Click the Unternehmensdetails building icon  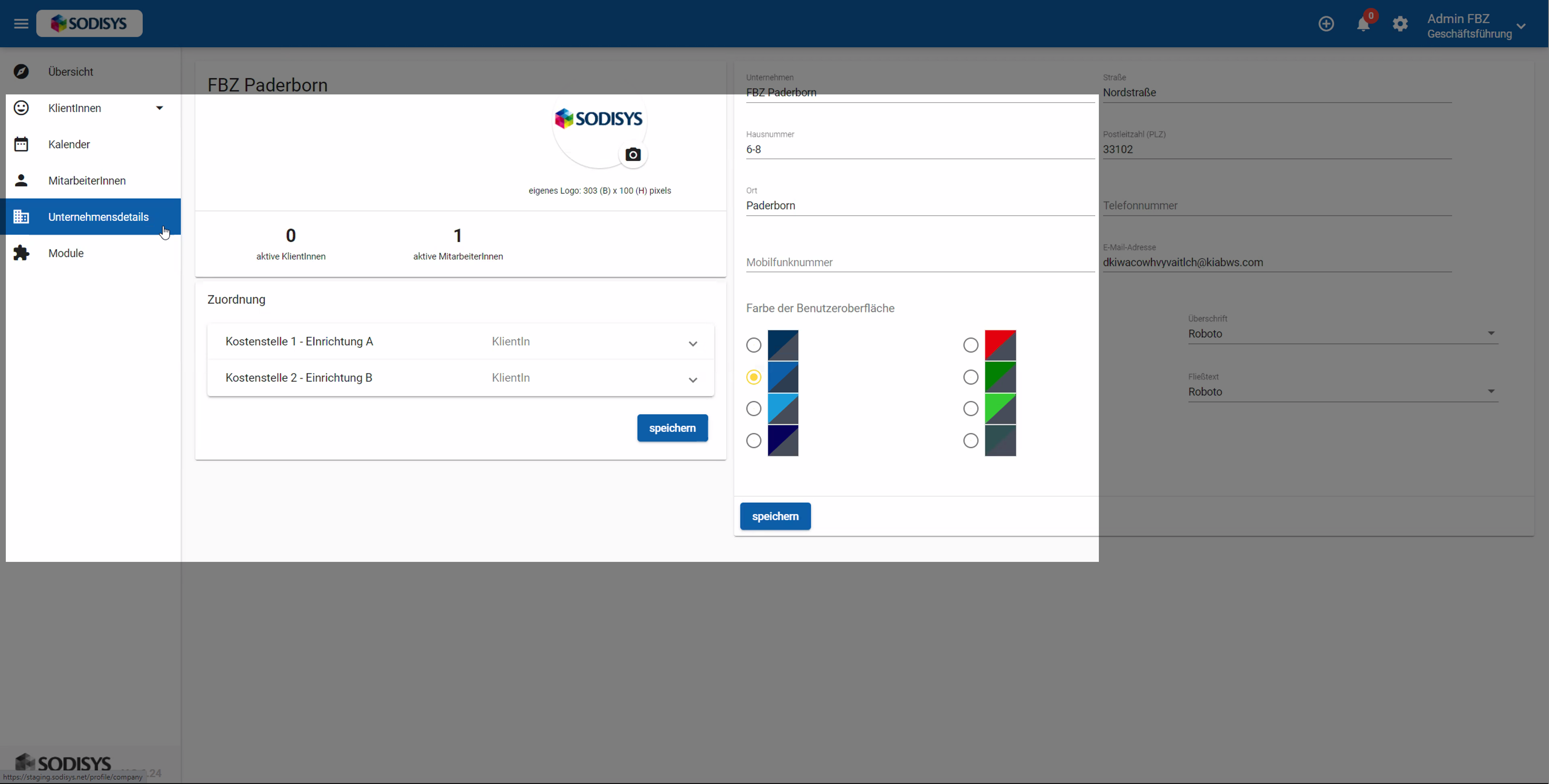click(x=21, y=216)
